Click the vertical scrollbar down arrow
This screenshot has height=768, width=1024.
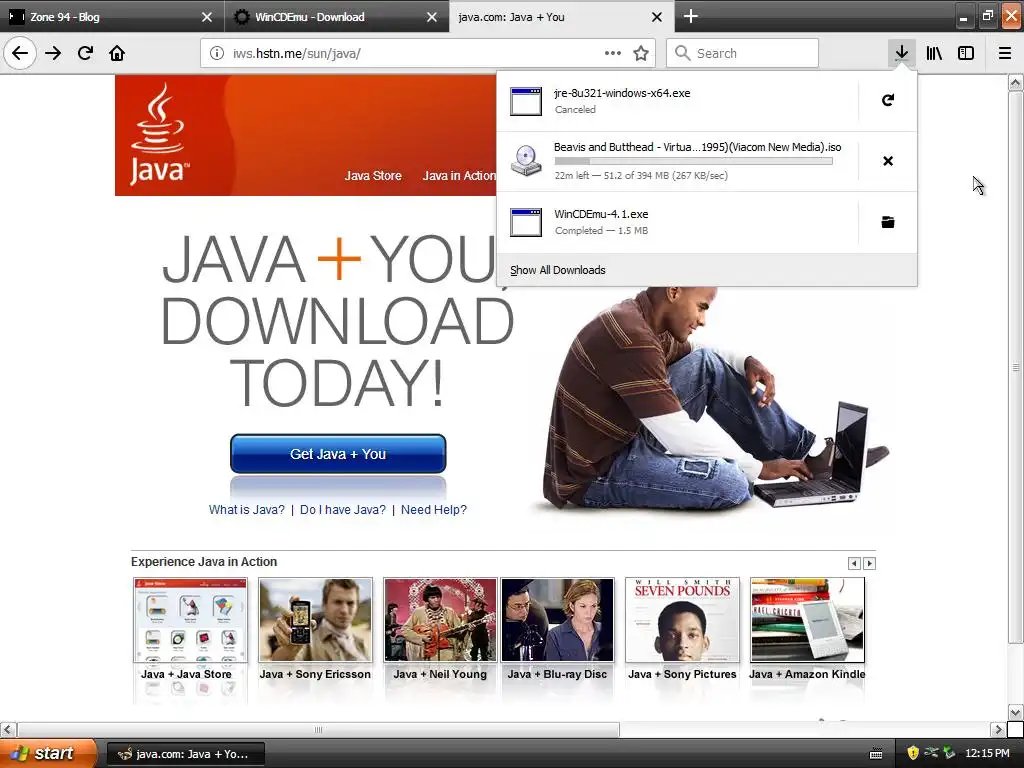[1015, 712]
